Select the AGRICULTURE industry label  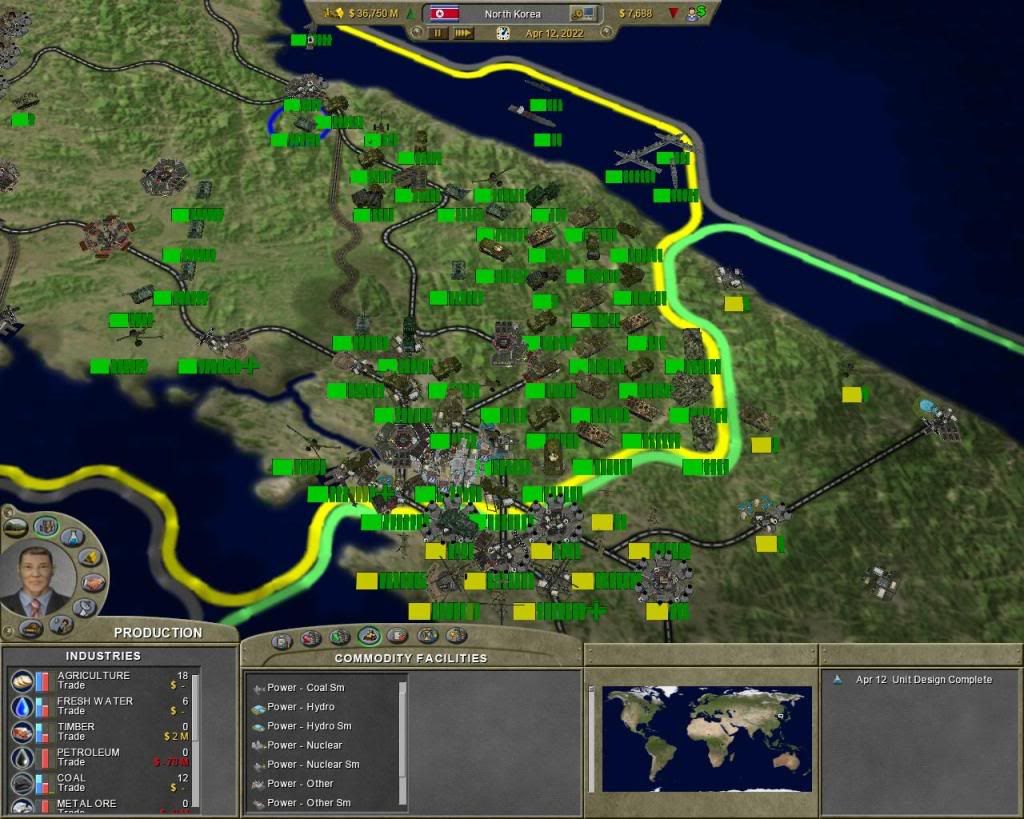point(93,675)
